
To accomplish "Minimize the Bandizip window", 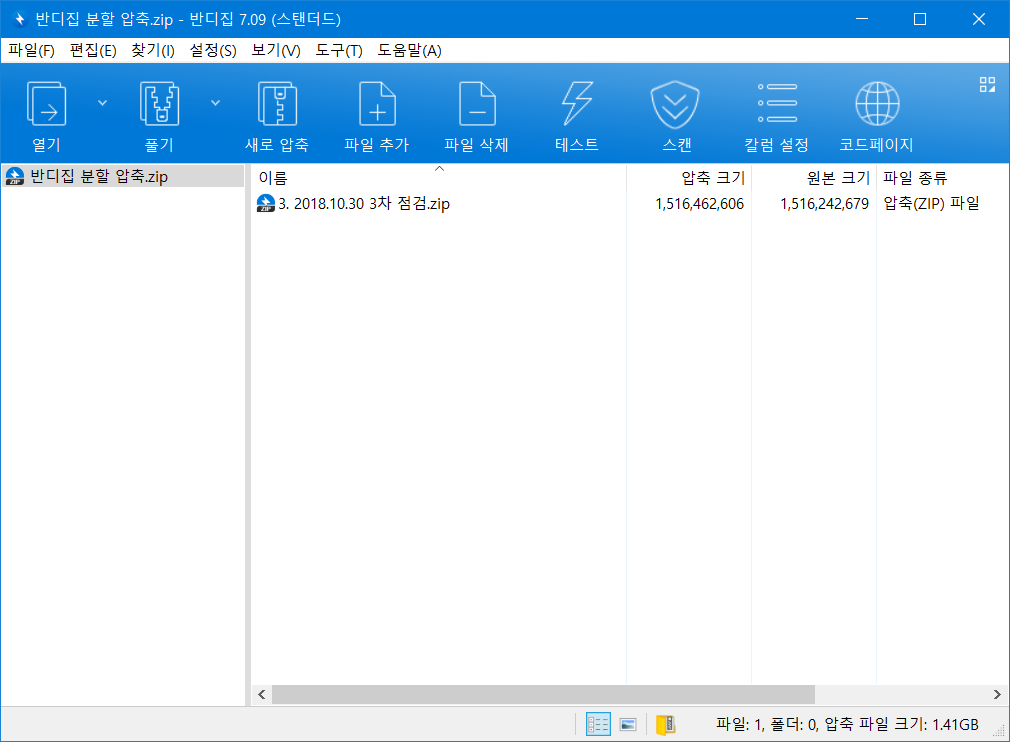I will click(862, 19).
